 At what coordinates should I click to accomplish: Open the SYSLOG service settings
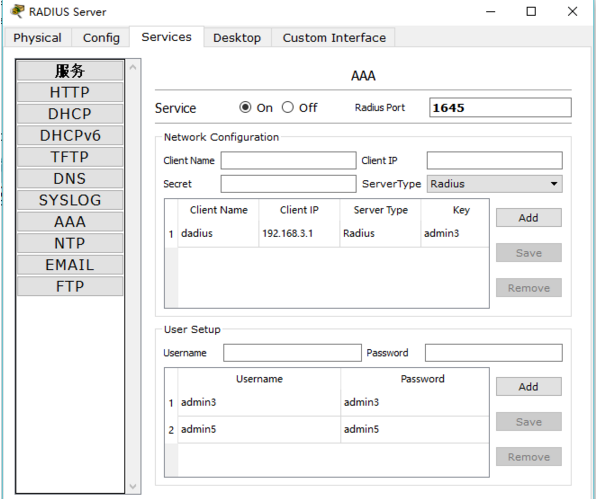coord(70,200)
